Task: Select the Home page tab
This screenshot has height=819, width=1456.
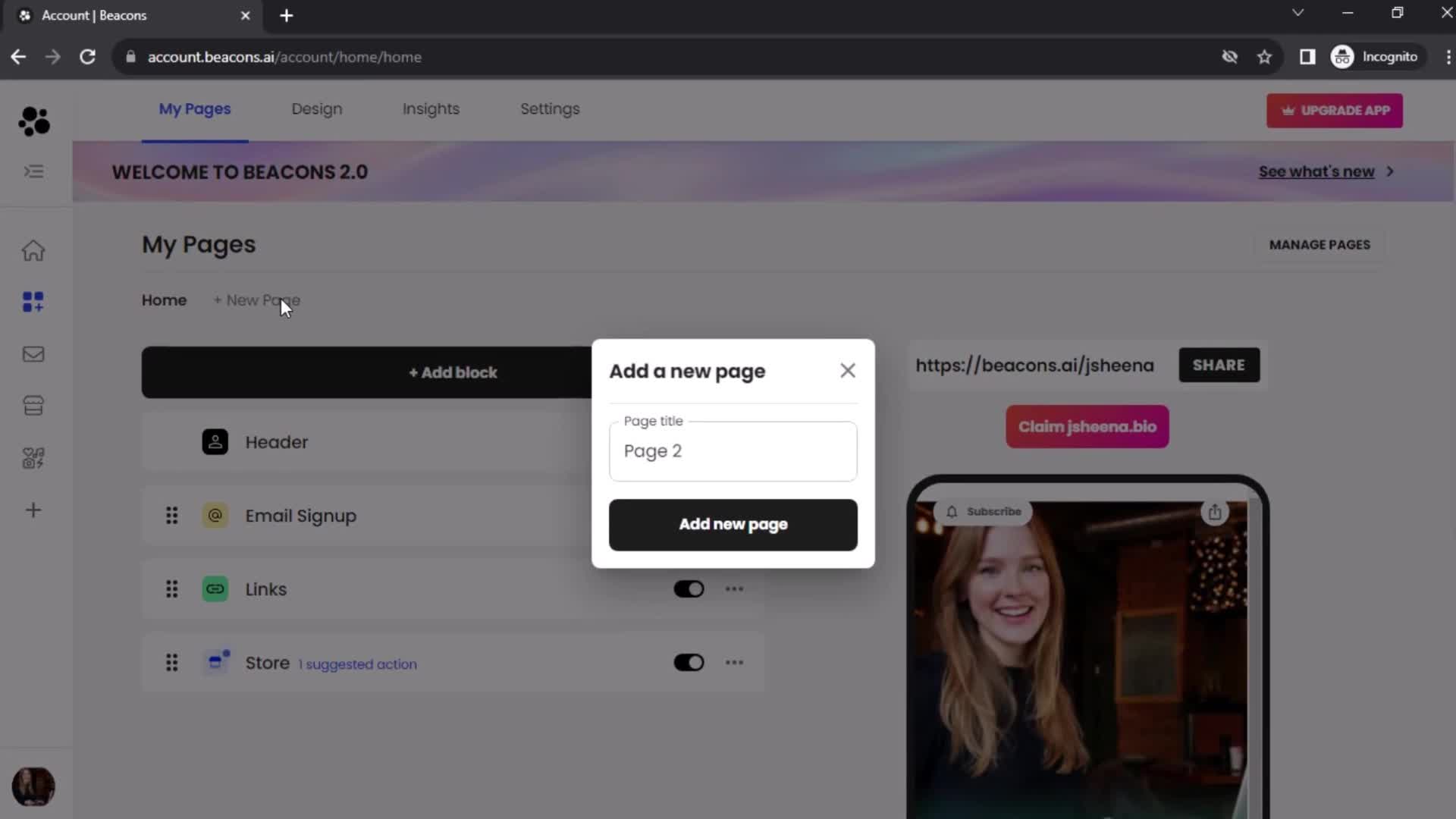Action: click(164, 300)
